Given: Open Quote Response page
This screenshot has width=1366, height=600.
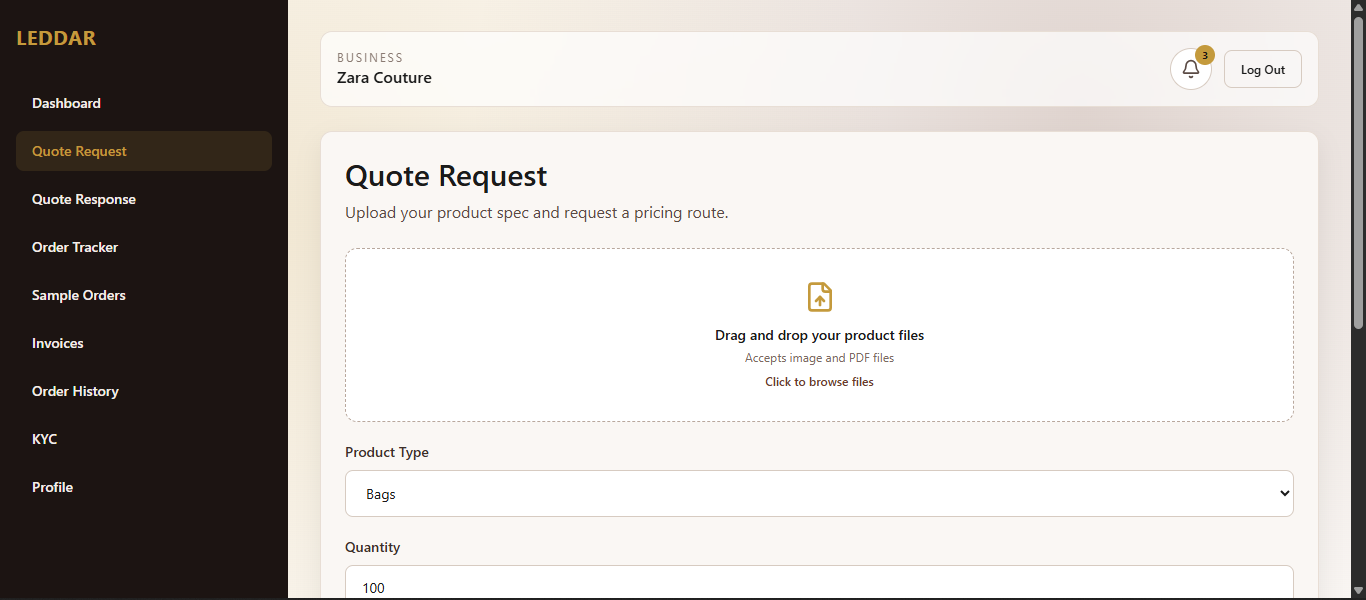Looking at the screenshot, I should pos(144,199).
